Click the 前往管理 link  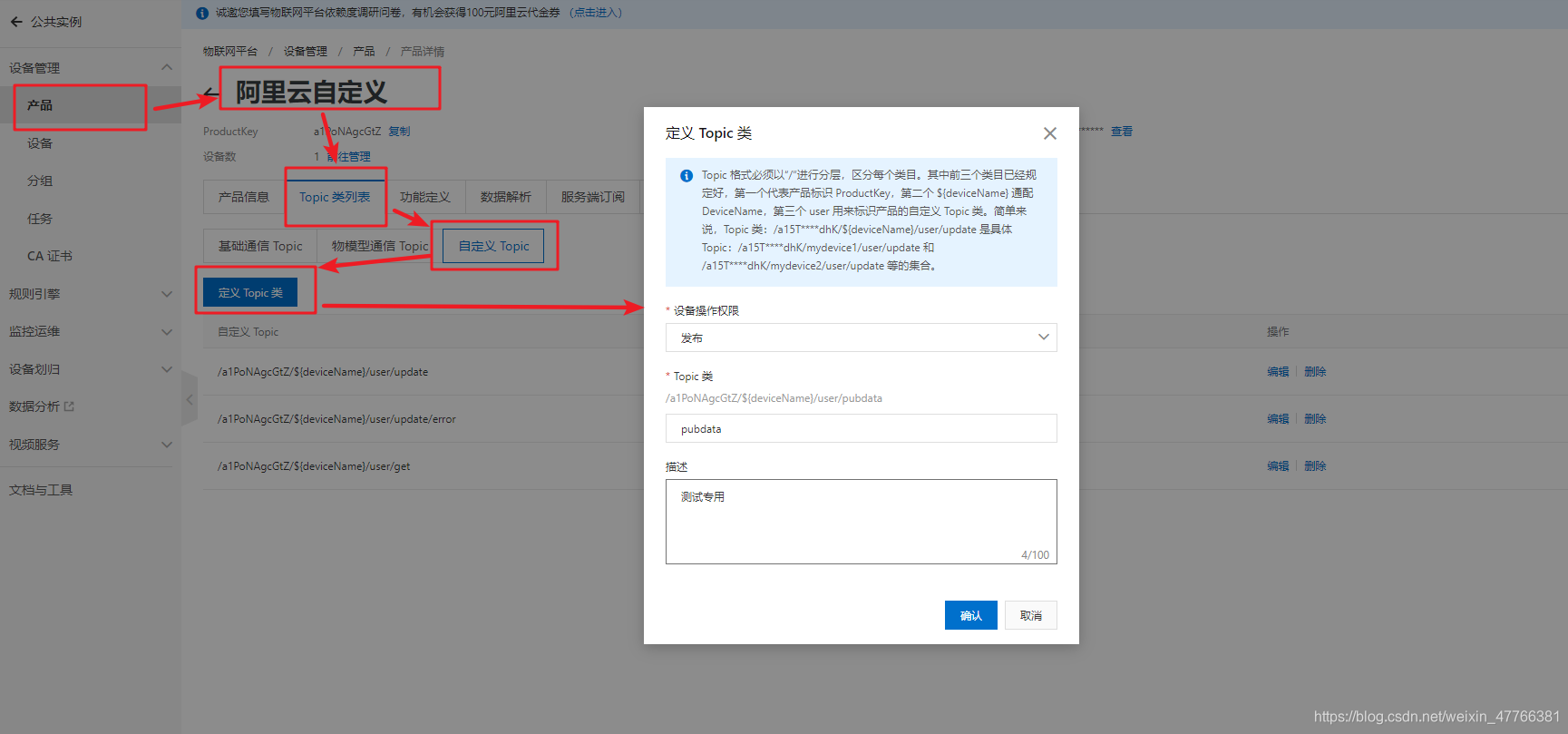(349, 157)
